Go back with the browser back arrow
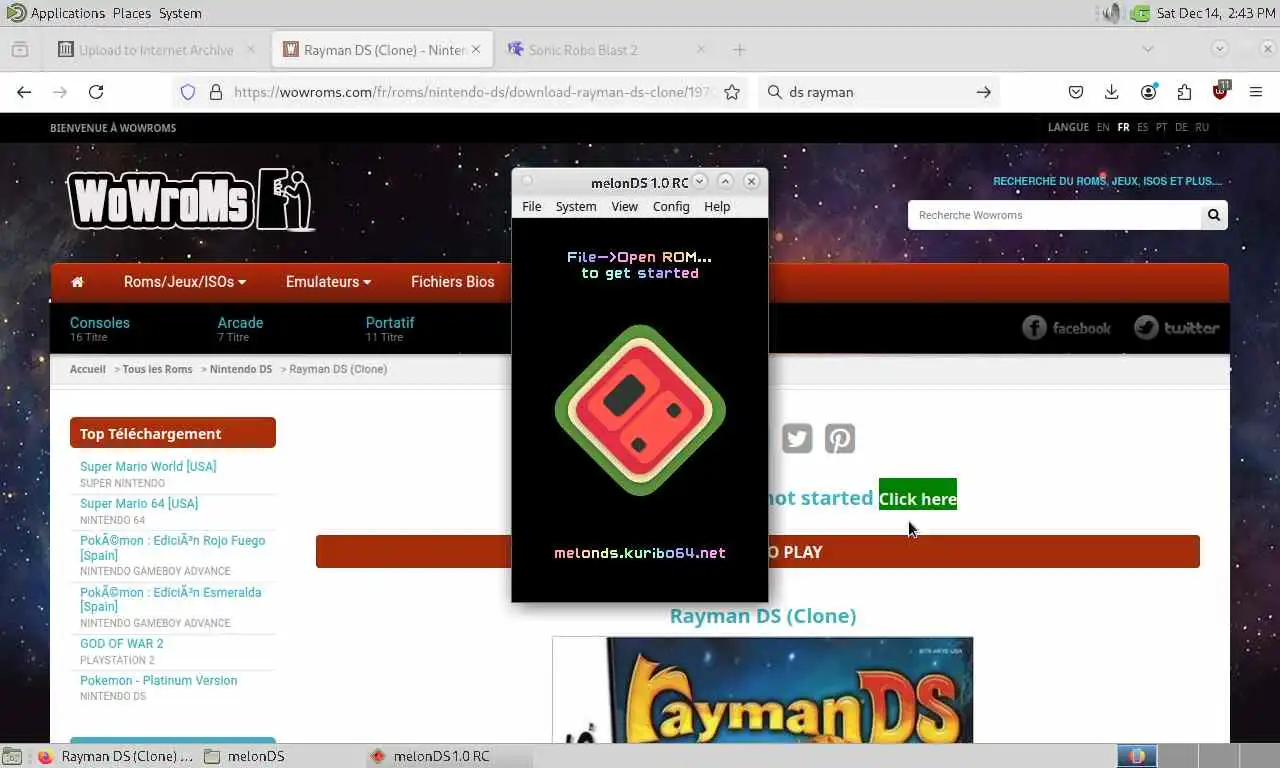The image size is (1280, 768). [24, 92]
